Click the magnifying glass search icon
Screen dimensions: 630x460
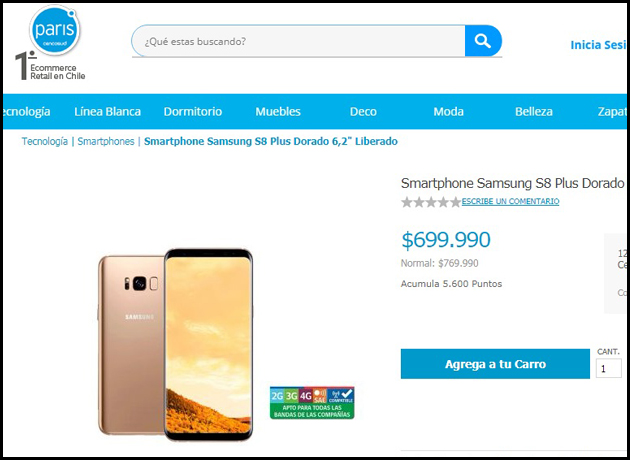(x=483, y=41)
